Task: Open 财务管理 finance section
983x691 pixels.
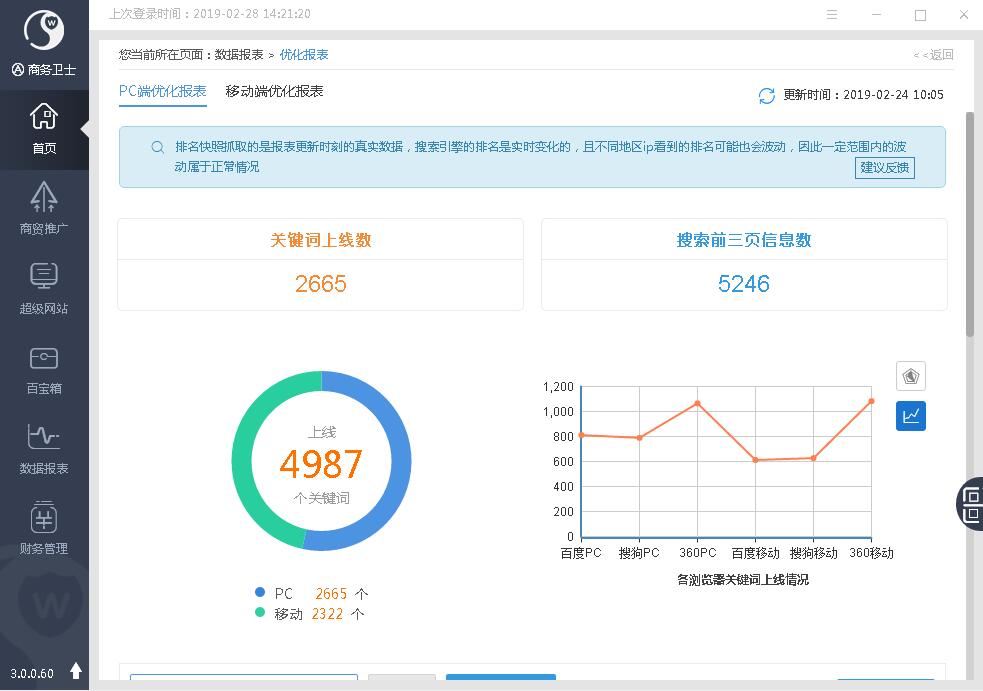Action: coord(44,528)
